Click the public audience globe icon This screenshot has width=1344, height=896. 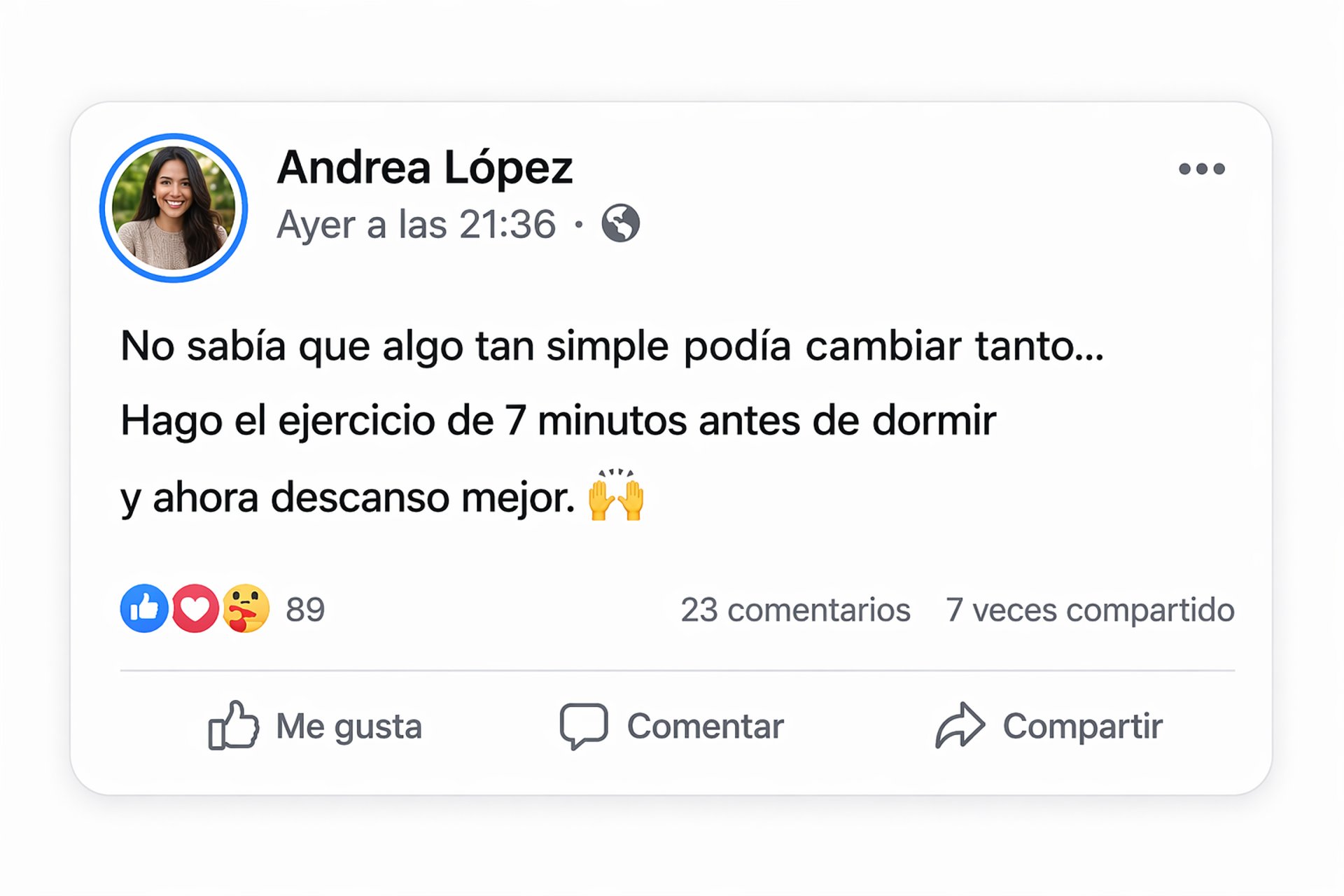tap(620, 223)
